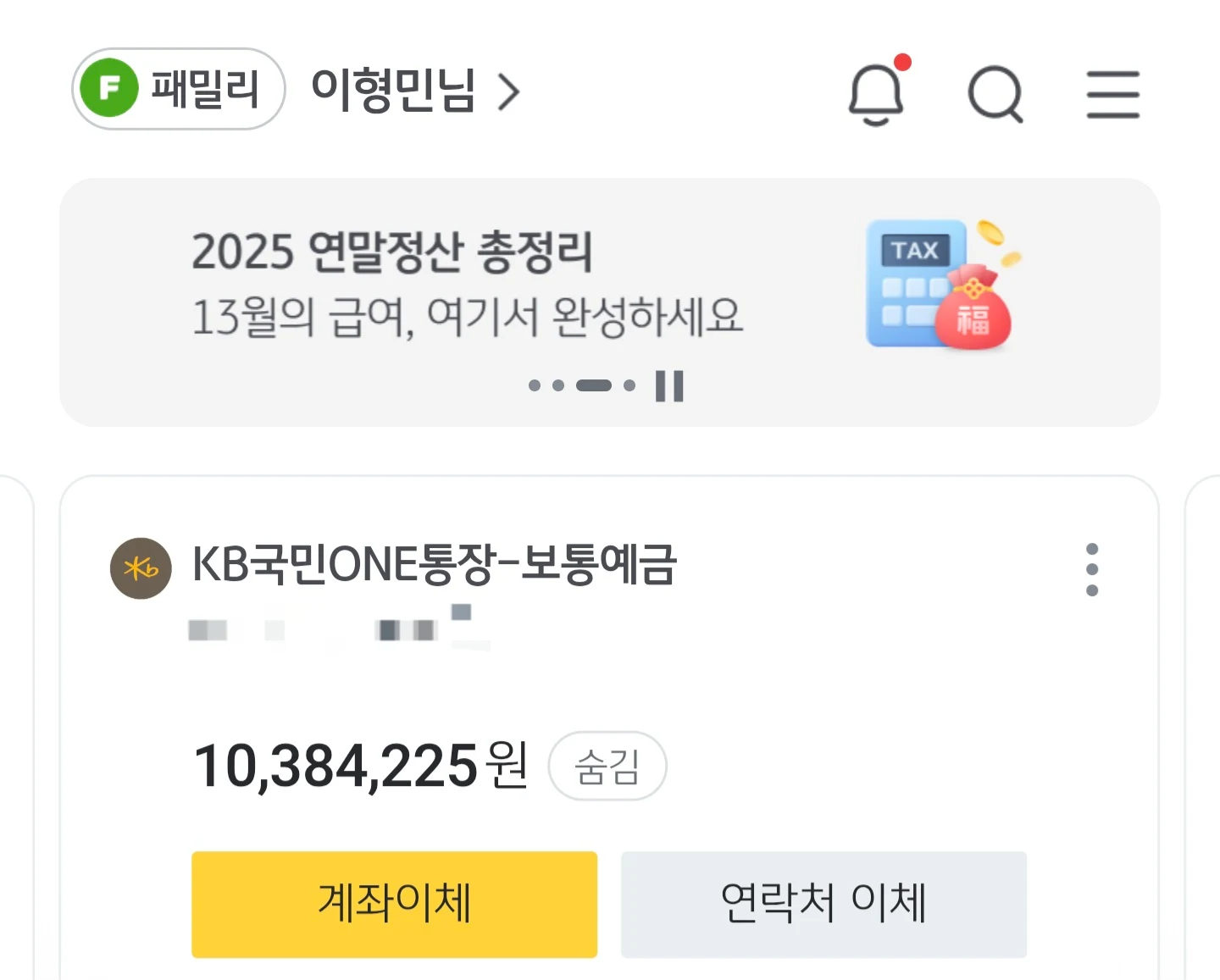Viewport: 1220px width, 980px height.
Task: Expand the 이형민님 profile chevron
Action: [508, 92]
